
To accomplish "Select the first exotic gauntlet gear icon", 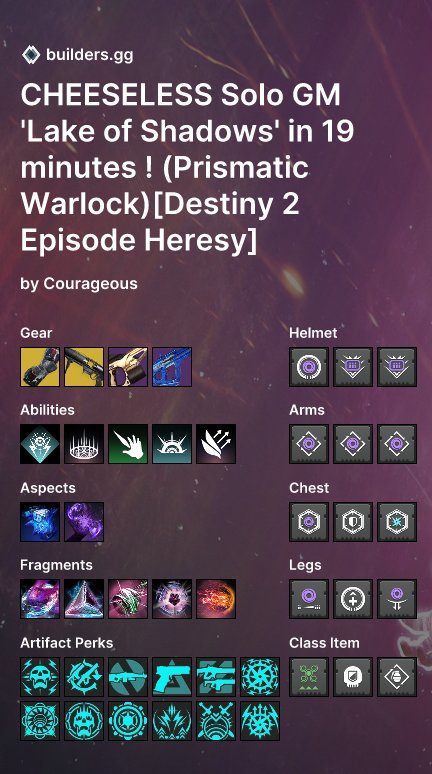I will [x=40, y=367].
